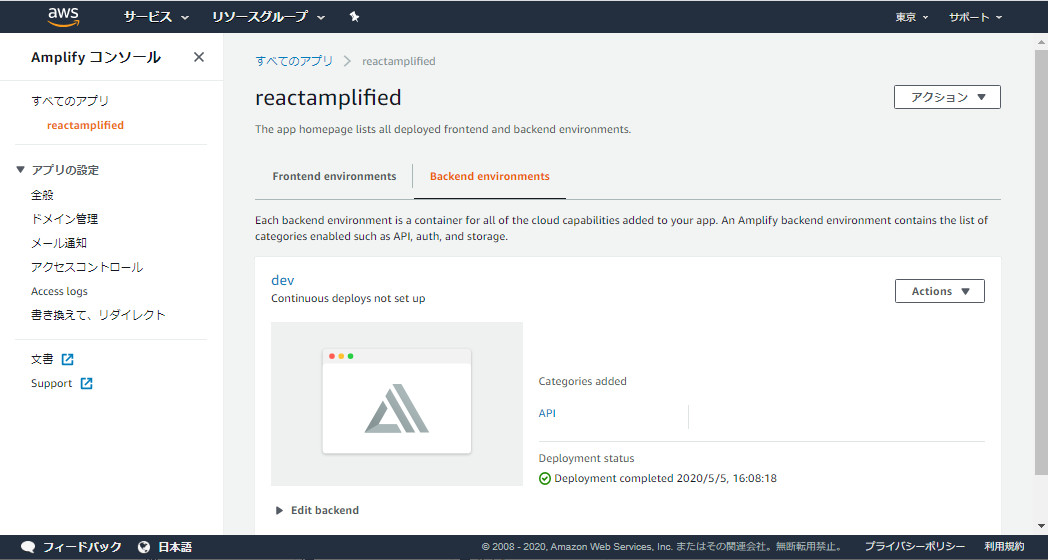Viewport: 1048px width, 560px height.
Task: Open the 東京 region dropdown
Action: 912,17
